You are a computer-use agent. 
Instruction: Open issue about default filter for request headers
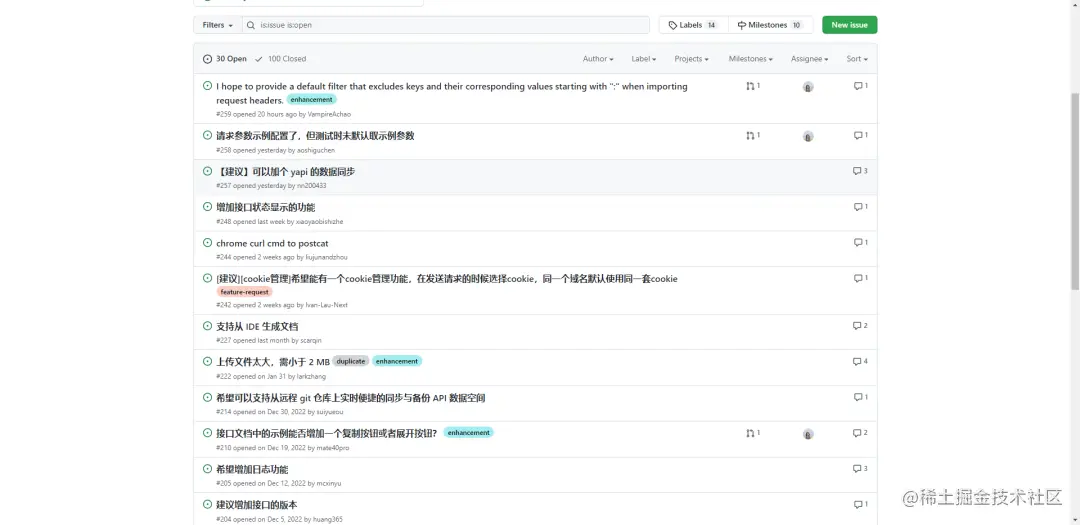click(x=452, y=93)
